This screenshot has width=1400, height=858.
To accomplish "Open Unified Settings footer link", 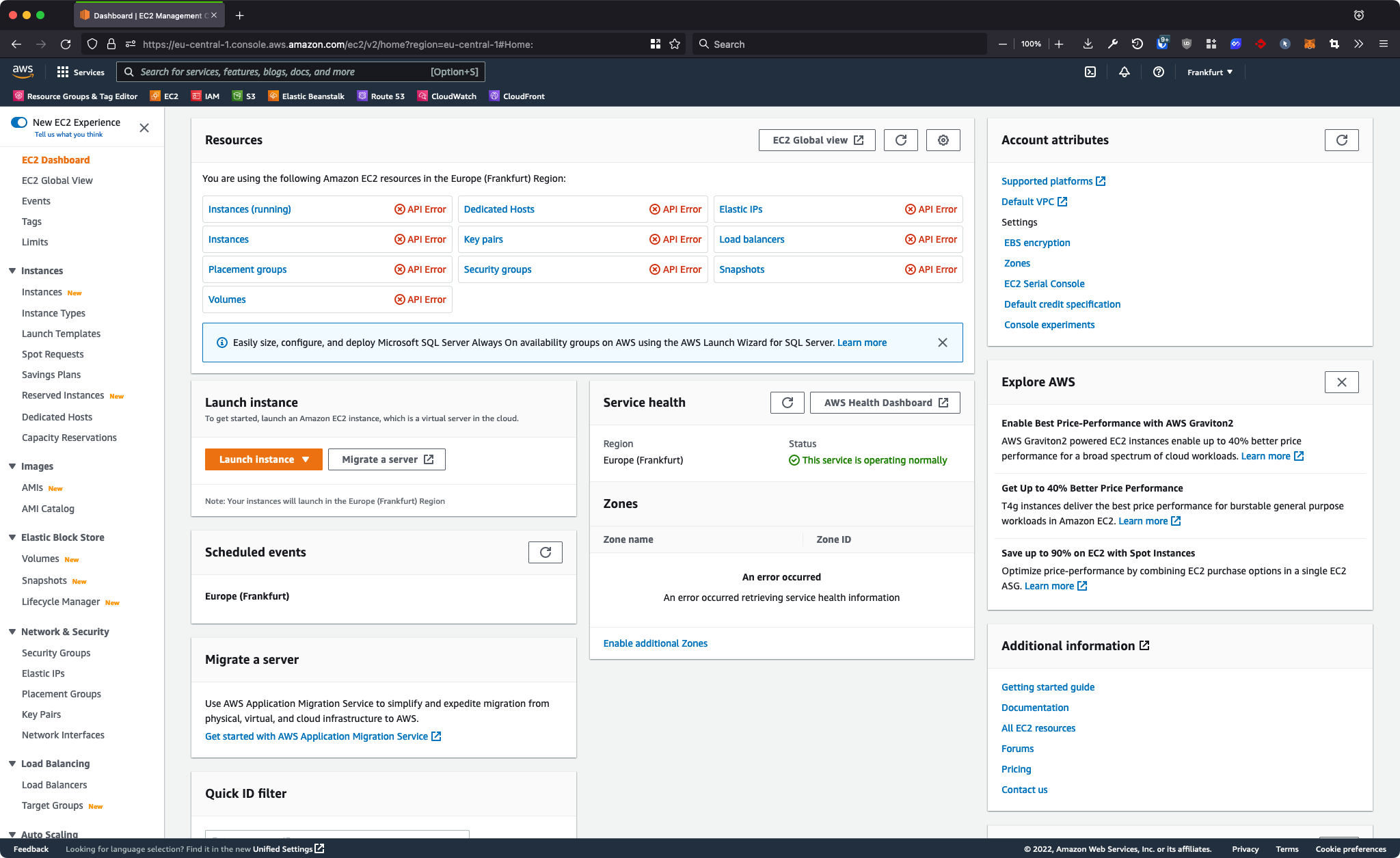I will [x=288, y=849].
